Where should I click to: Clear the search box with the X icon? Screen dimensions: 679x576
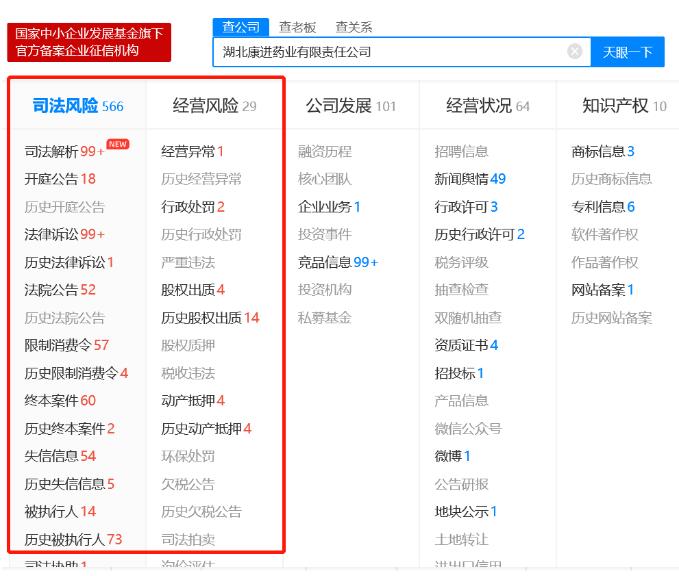click(575, 51)
